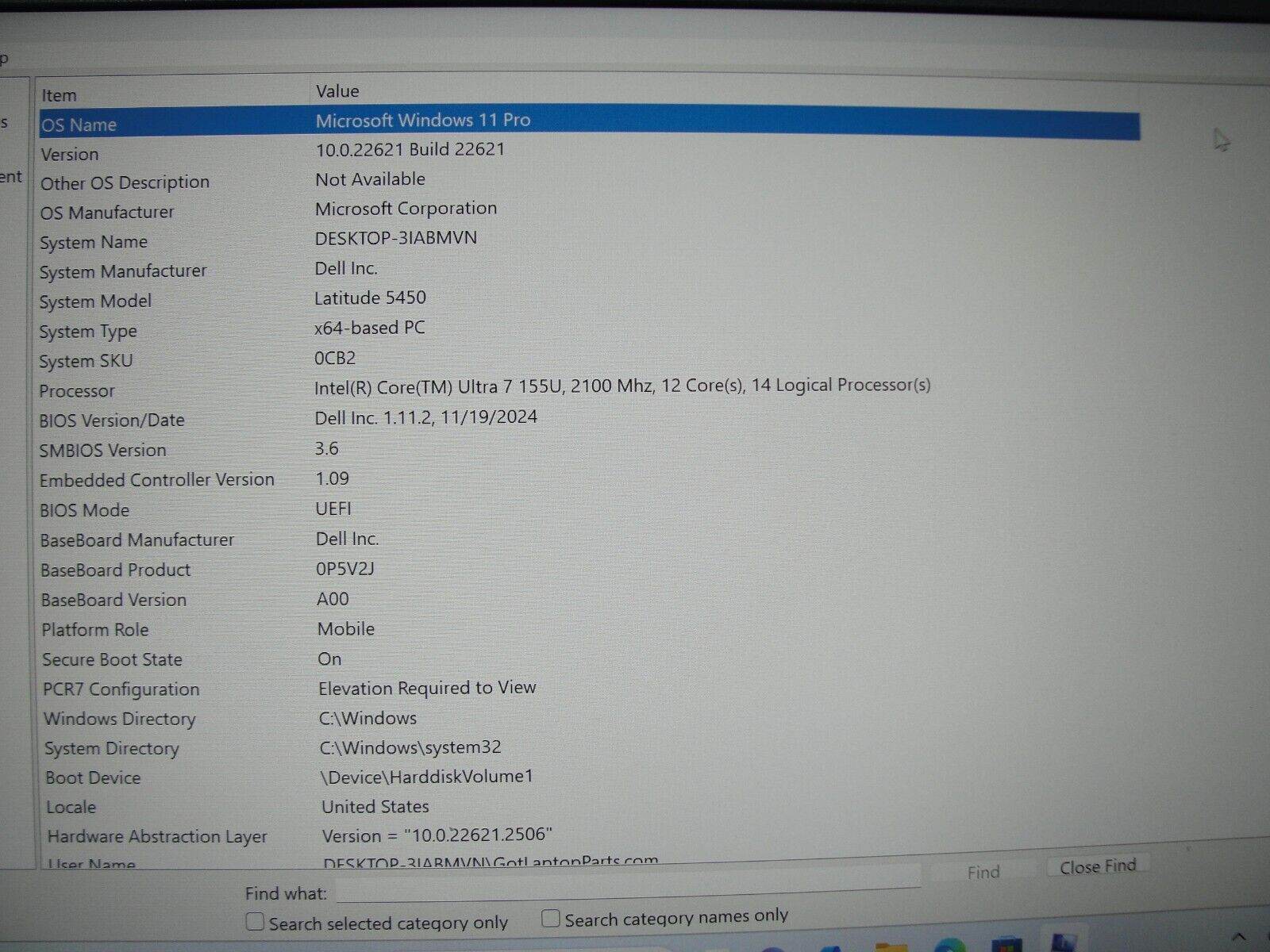This screenshot has height=952, width=1270.
Task: Click the System Information taskbar icon
Action: click(1064, 944)
